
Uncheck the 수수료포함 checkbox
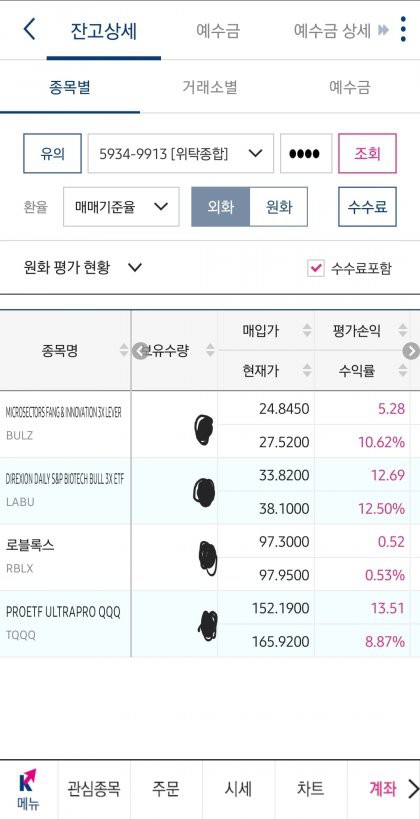pyautogui.click(x=316, y=268)
